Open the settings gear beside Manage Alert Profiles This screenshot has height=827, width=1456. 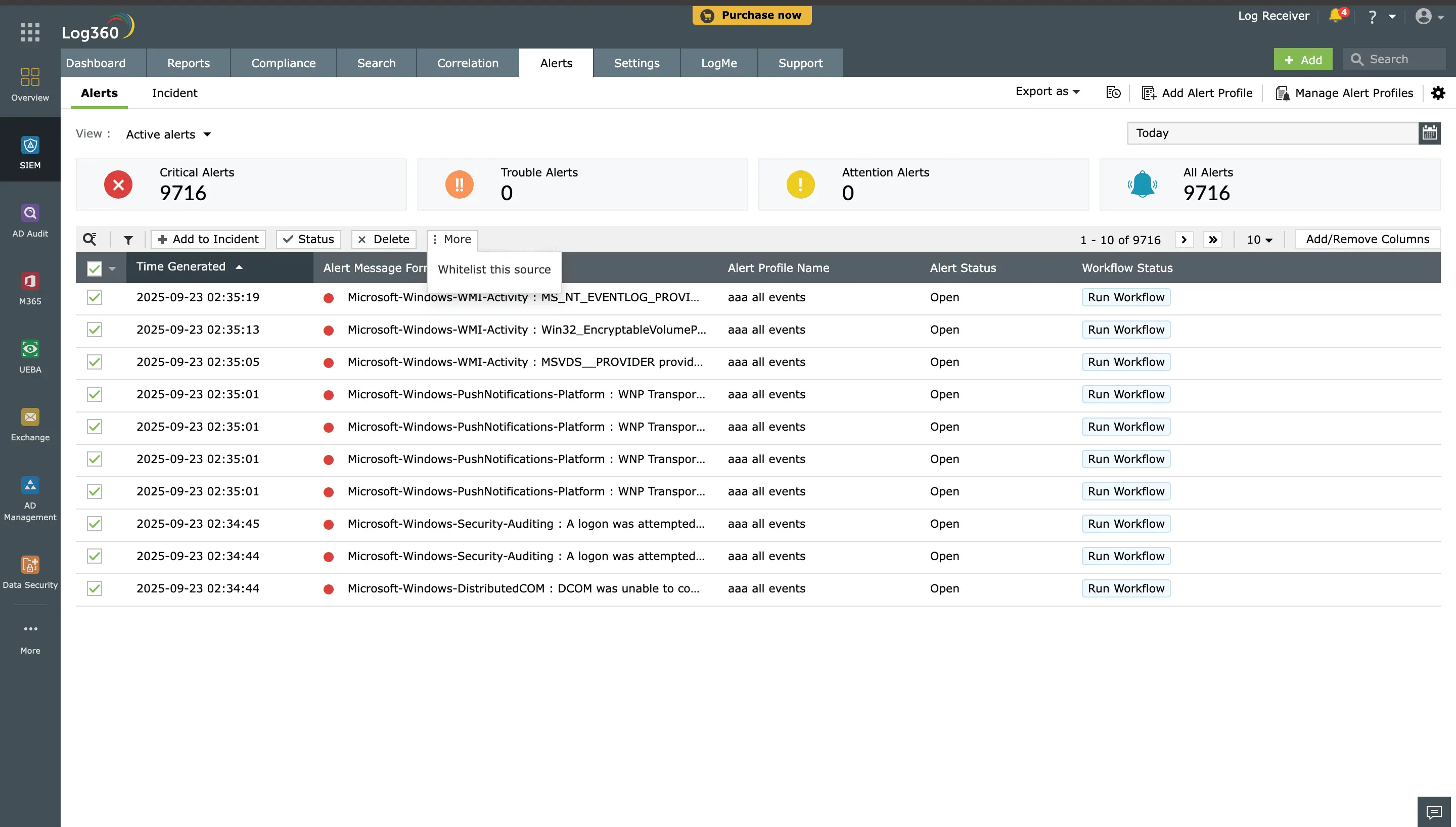[x=1438, y=93]
